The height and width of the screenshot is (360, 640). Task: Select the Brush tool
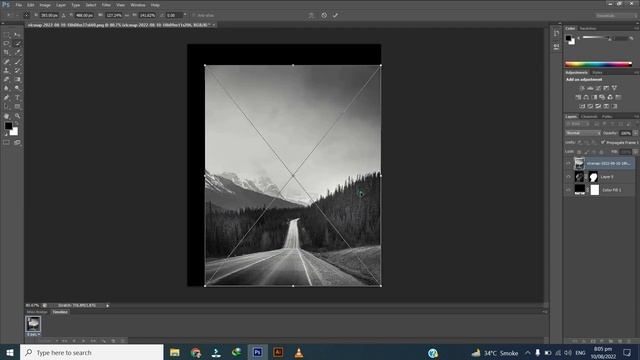pos(17,62)
